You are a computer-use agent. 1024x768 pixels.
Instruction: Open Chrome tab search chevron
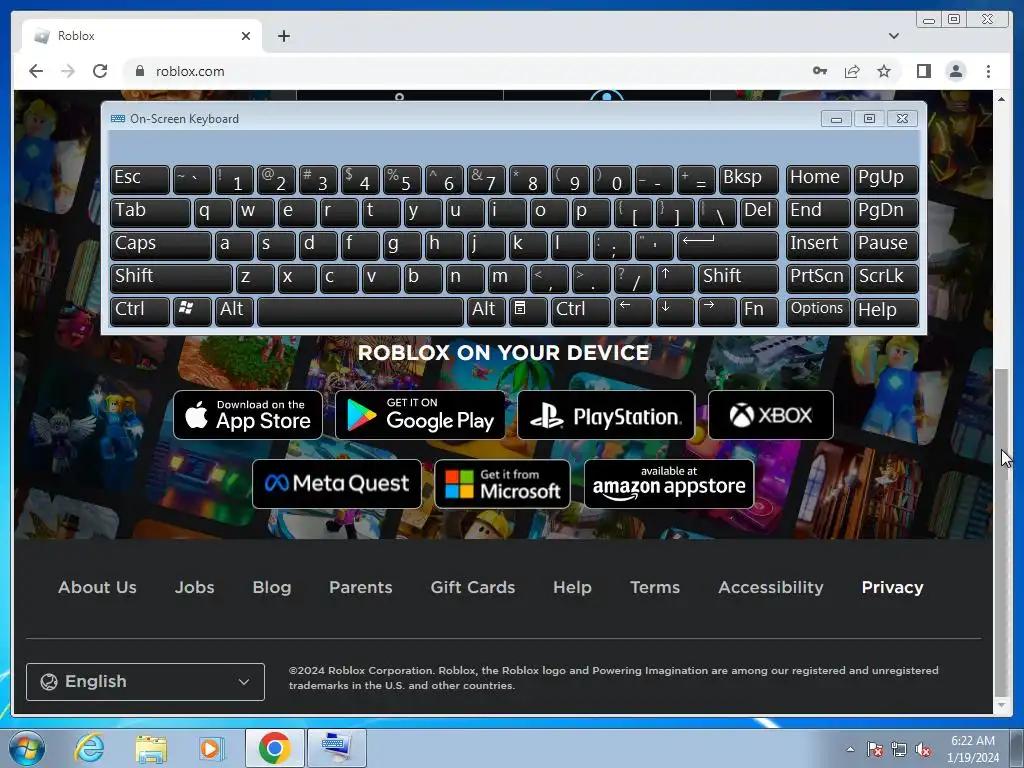[x=893, y=36]
